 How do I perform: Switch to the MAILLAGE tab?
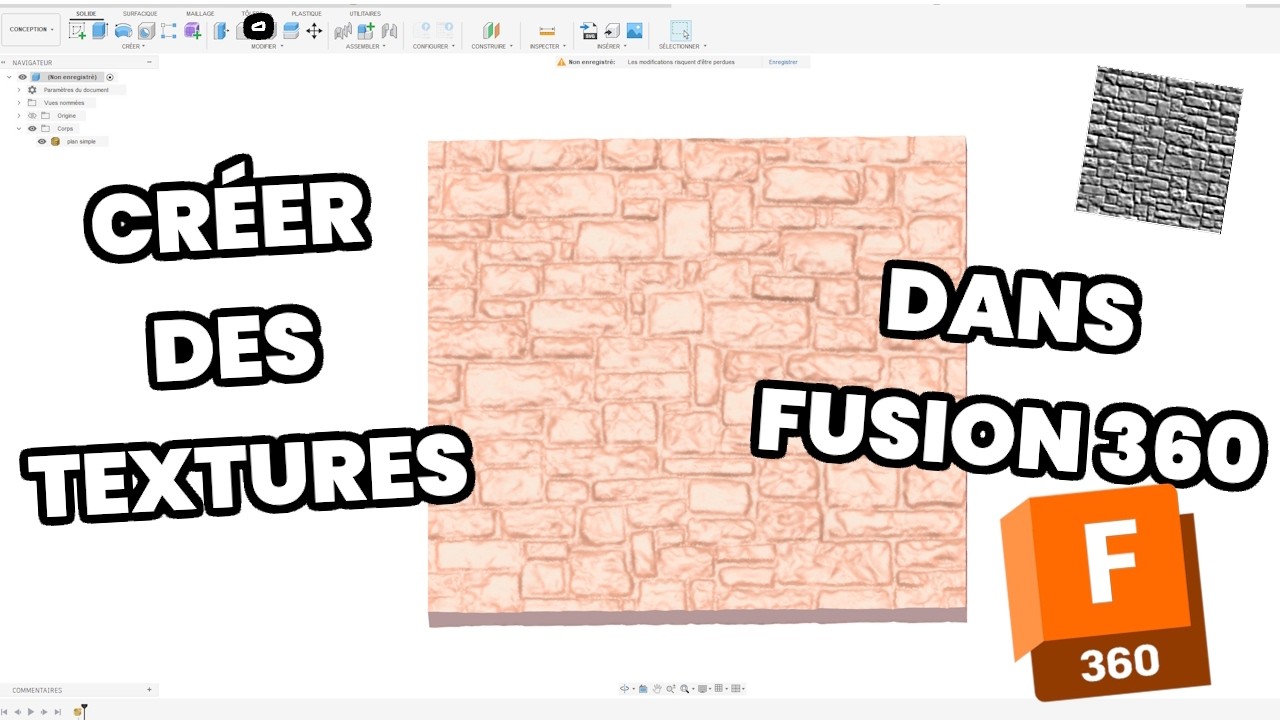click(200, 13)
